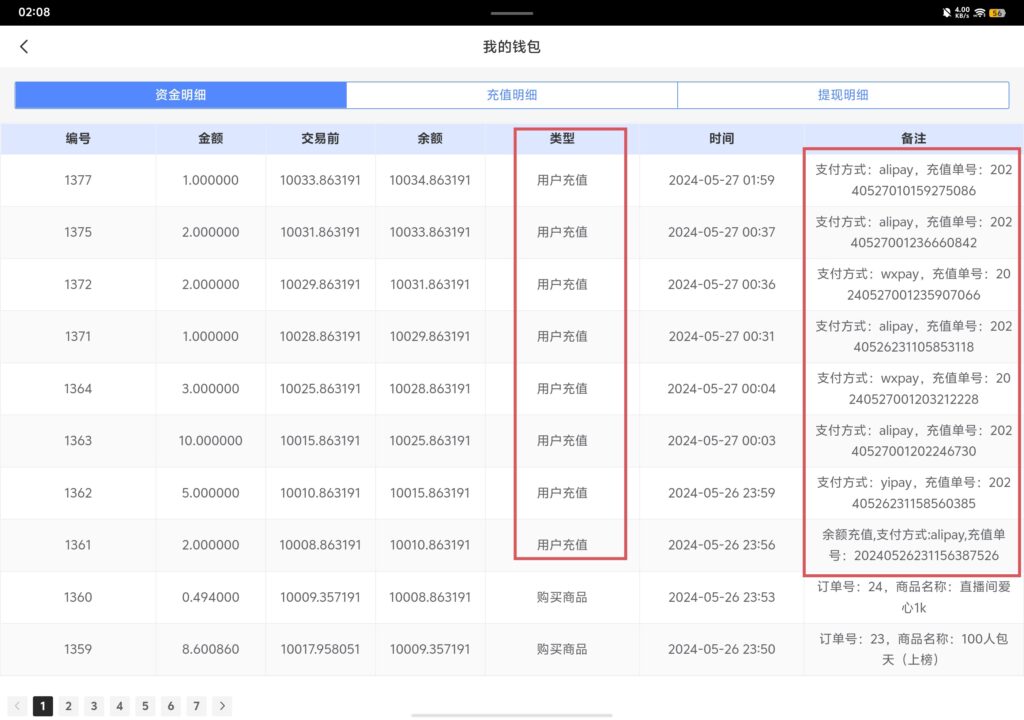The height and width of the screenshot is (720, 1024).
Task: Click the network speed indicator 4.00 KB/s
Action: tap(960, 12)
